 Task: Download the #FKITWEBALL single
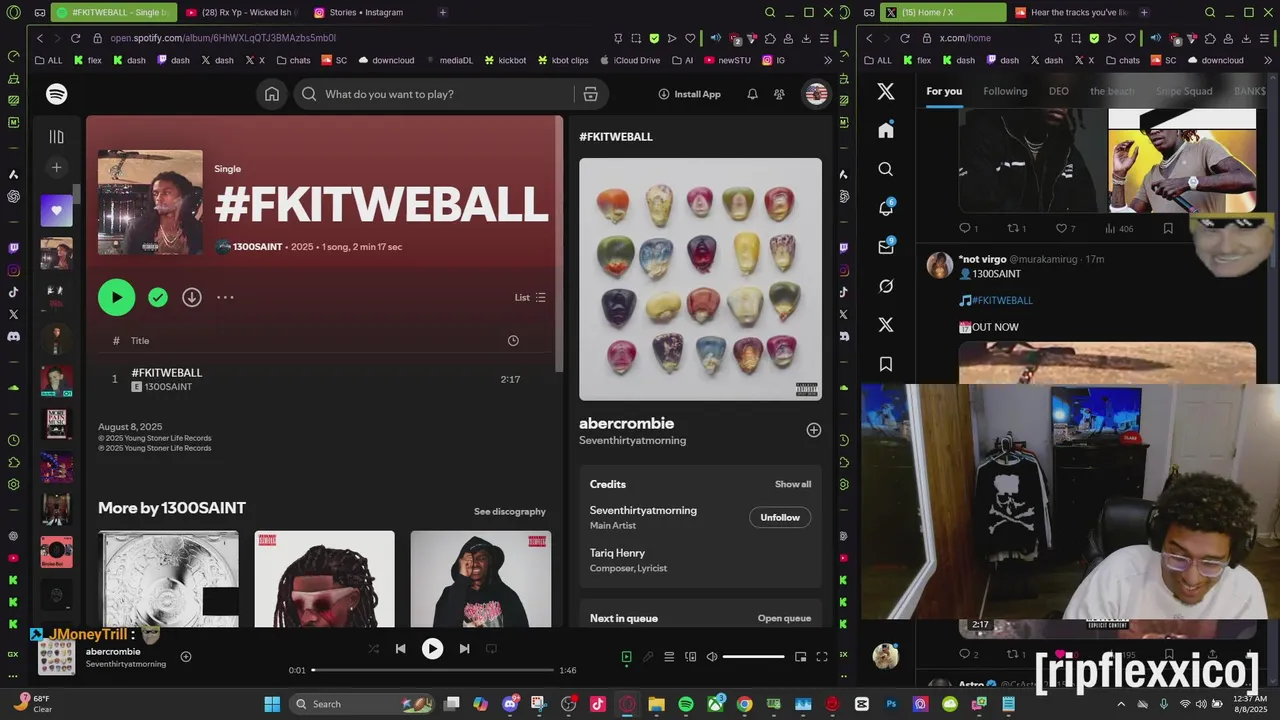click(x=192, y=297)
